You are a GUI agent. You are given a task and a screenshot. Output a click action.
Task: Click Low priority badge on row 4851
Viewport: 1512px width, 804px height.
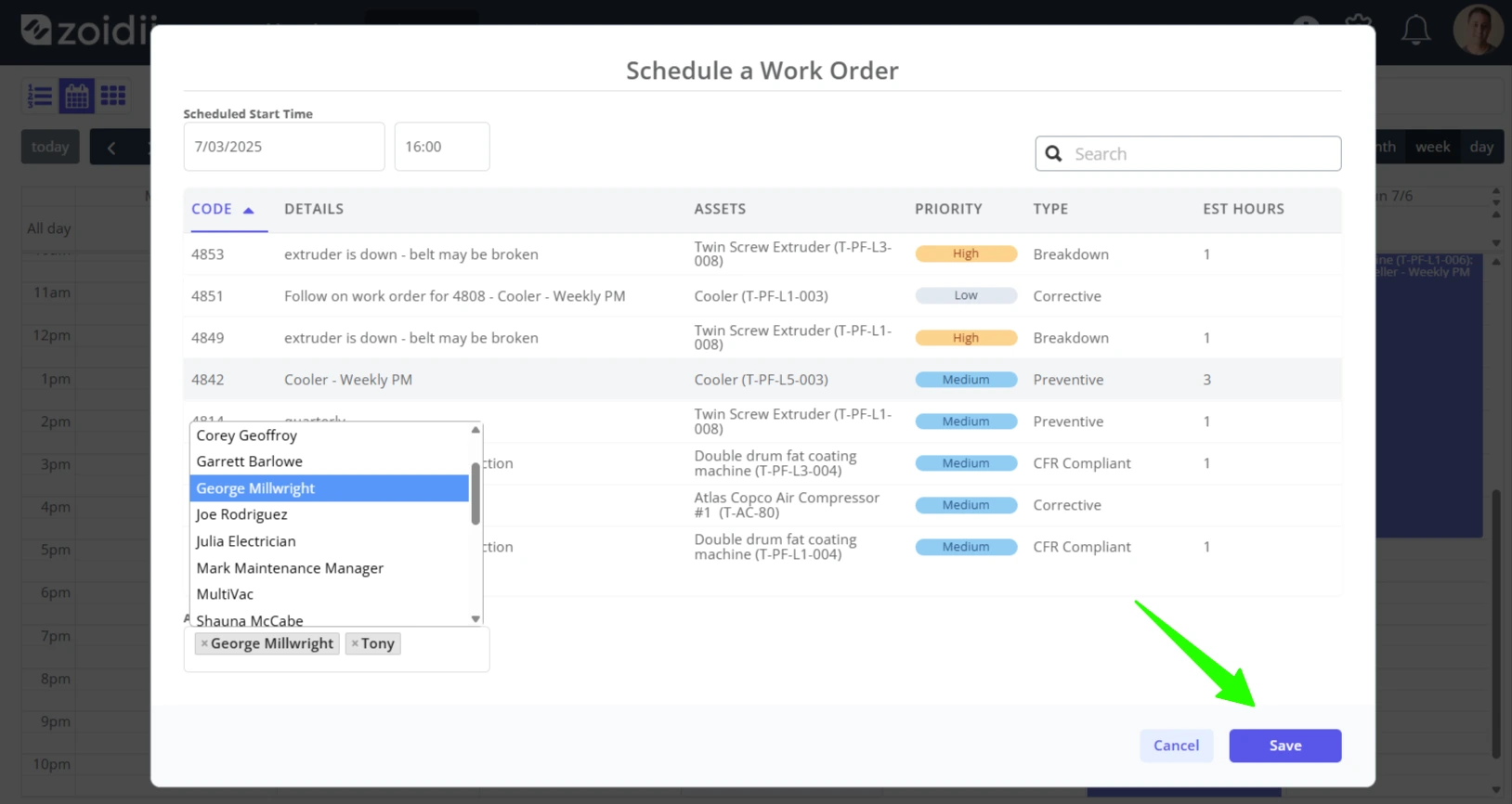pos(966,295)
